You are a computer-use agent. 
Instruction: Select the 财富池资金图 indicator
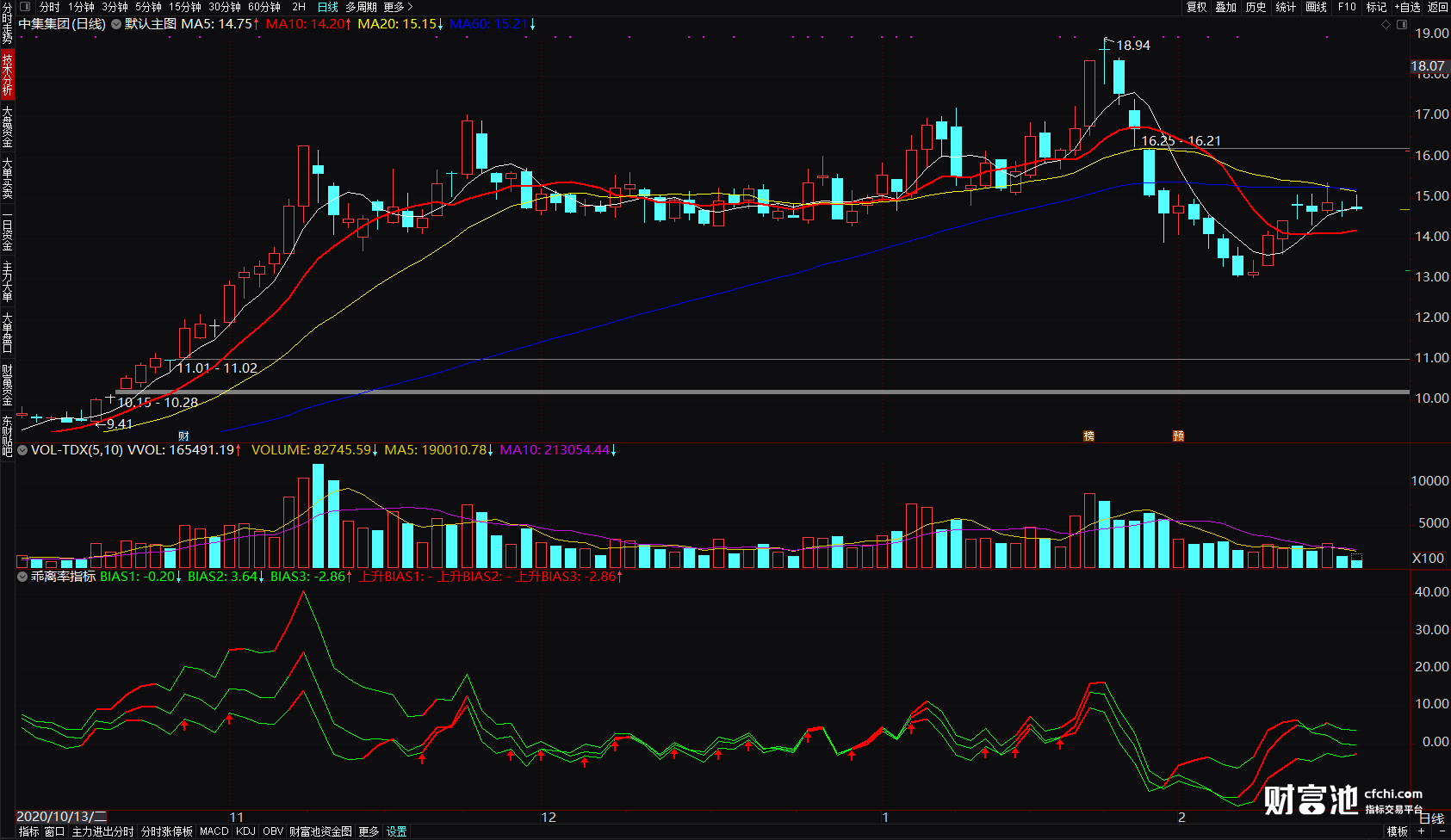point(320,831)
